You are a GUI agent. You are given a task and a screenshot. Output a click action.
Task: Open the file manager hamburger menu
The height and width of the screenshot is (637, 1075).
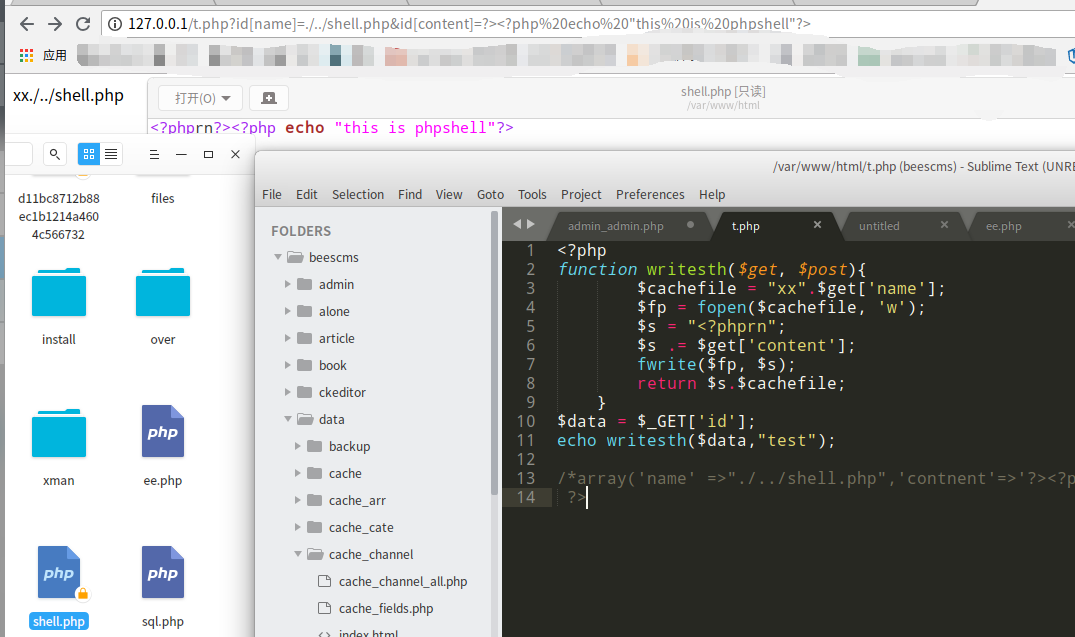154,154
